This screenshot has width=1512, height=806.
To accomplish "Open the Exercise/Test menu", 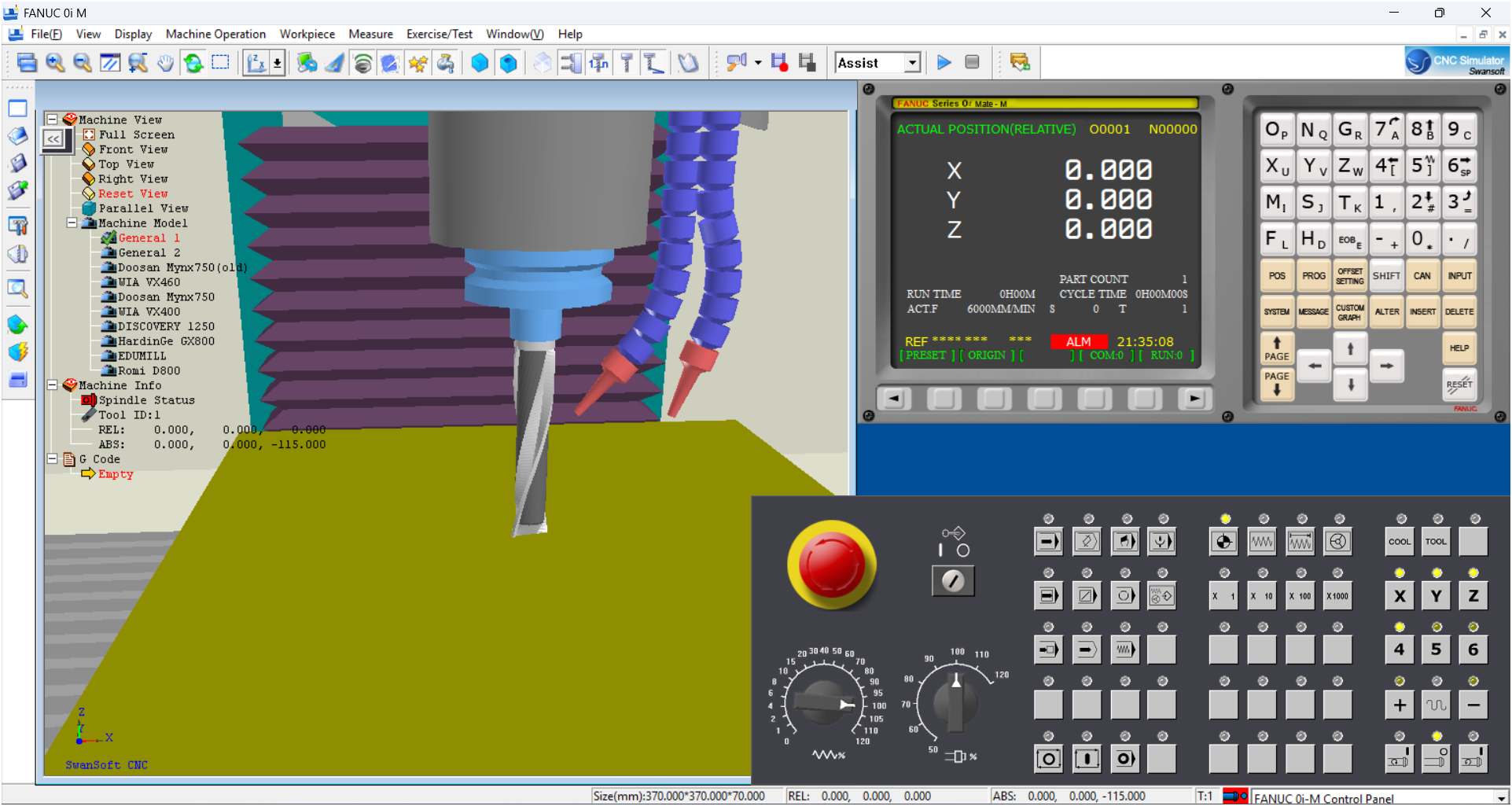I will coord(440,34).
